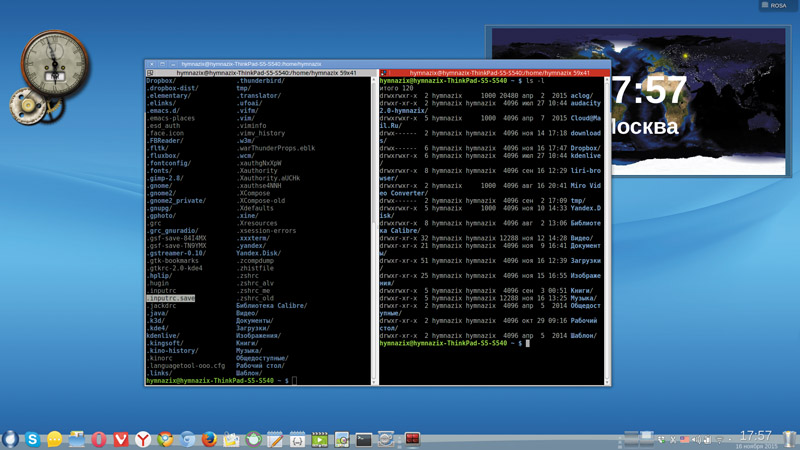This screenshot has width=800, height=450.
Task: Click '.zshrc_old' in the left terminal
Action: tap(255, 298)
